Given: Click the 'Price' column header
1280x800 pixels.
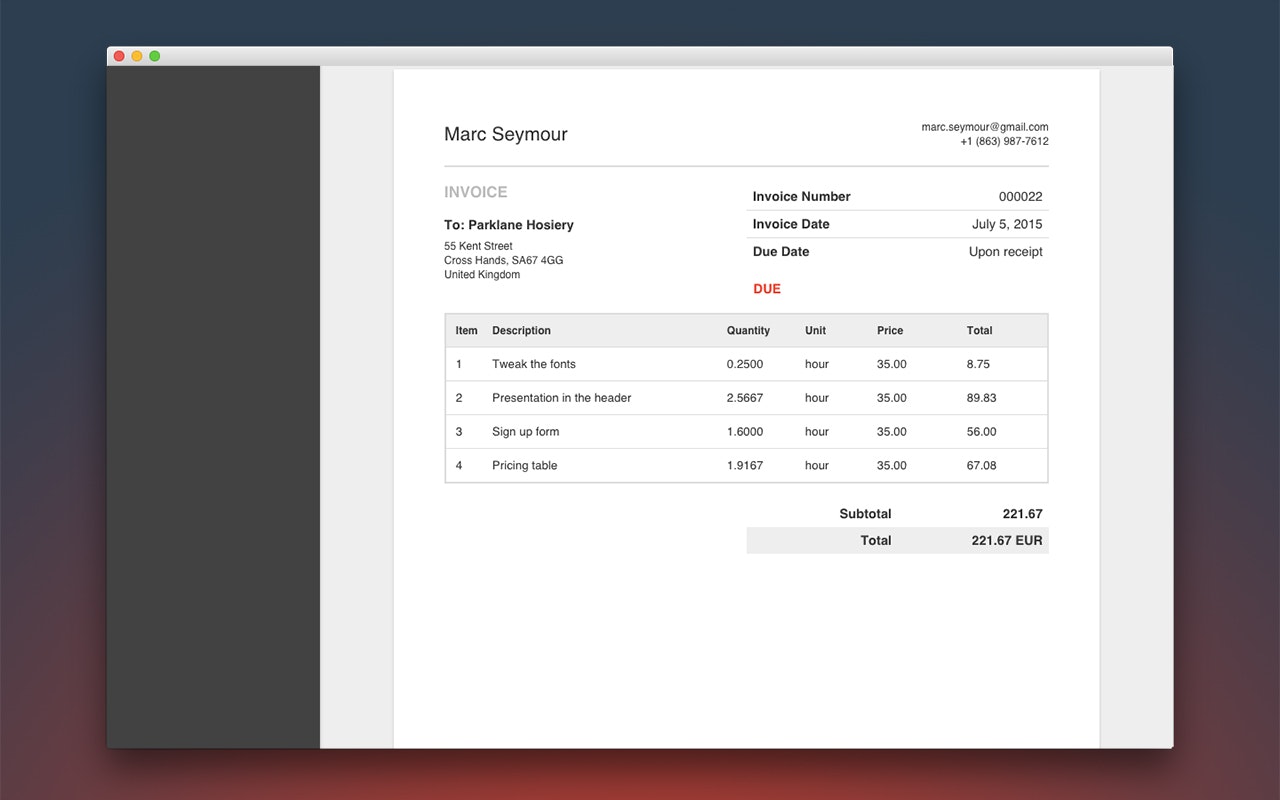Looking at the screenshot, I should click(890, 331).
